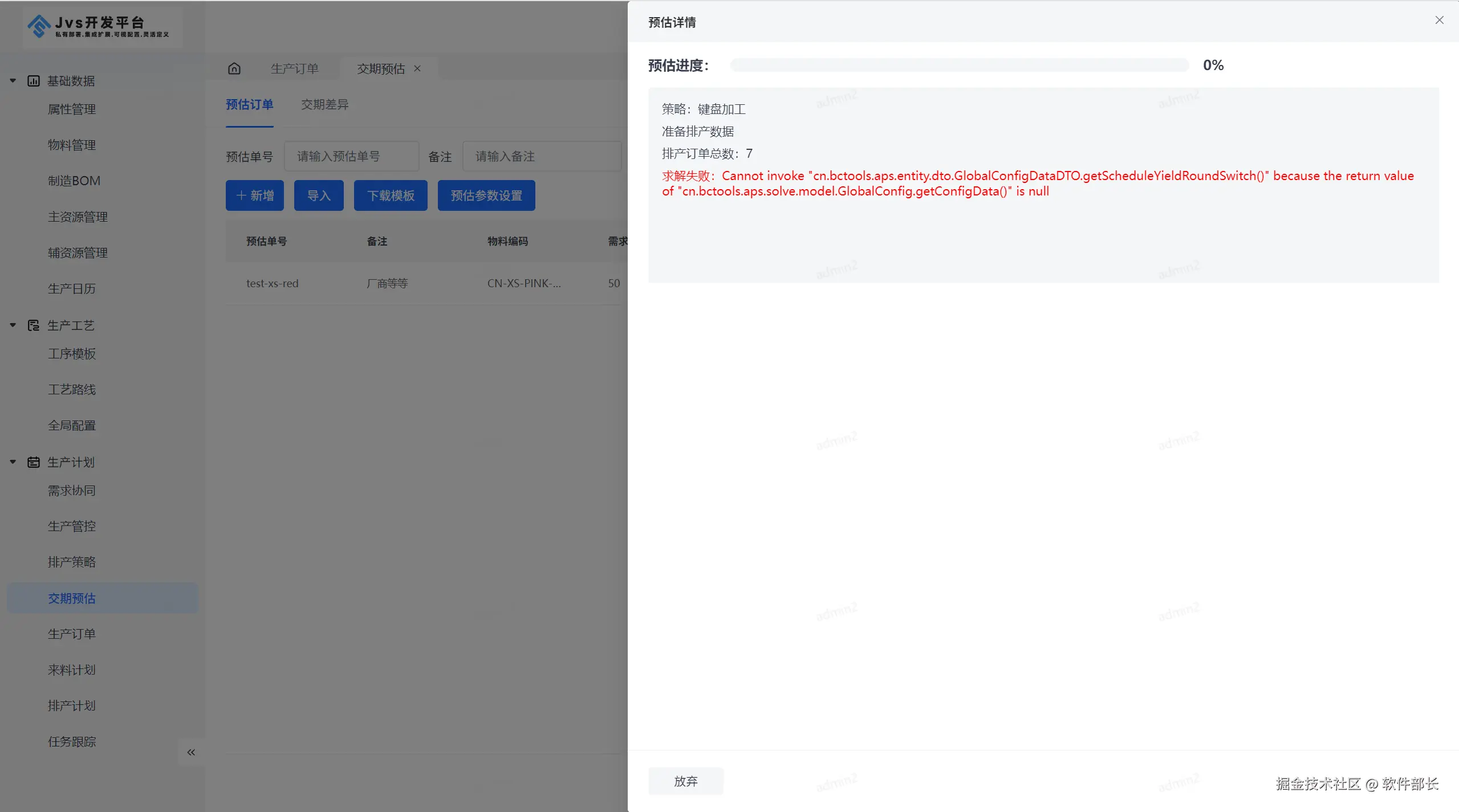Click the 预估参数设置 button
This screenshot has width=1459, height=812.
[x=486, y=195]
